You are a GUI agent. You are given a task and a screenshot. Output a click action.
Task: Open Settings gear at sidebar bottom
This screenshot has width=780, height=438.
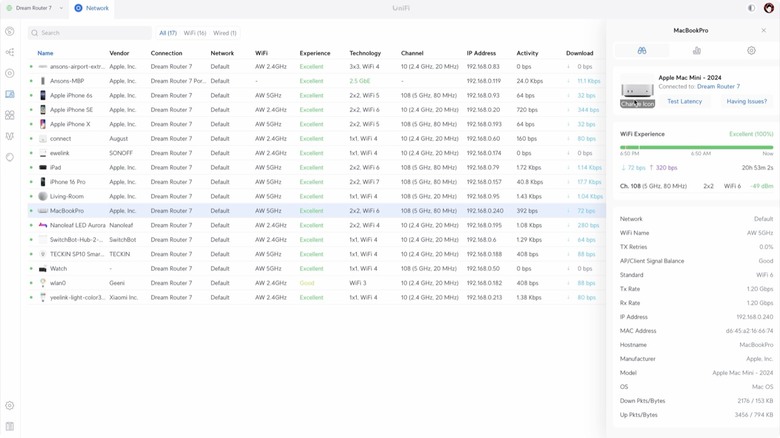[x=9, y=406]
